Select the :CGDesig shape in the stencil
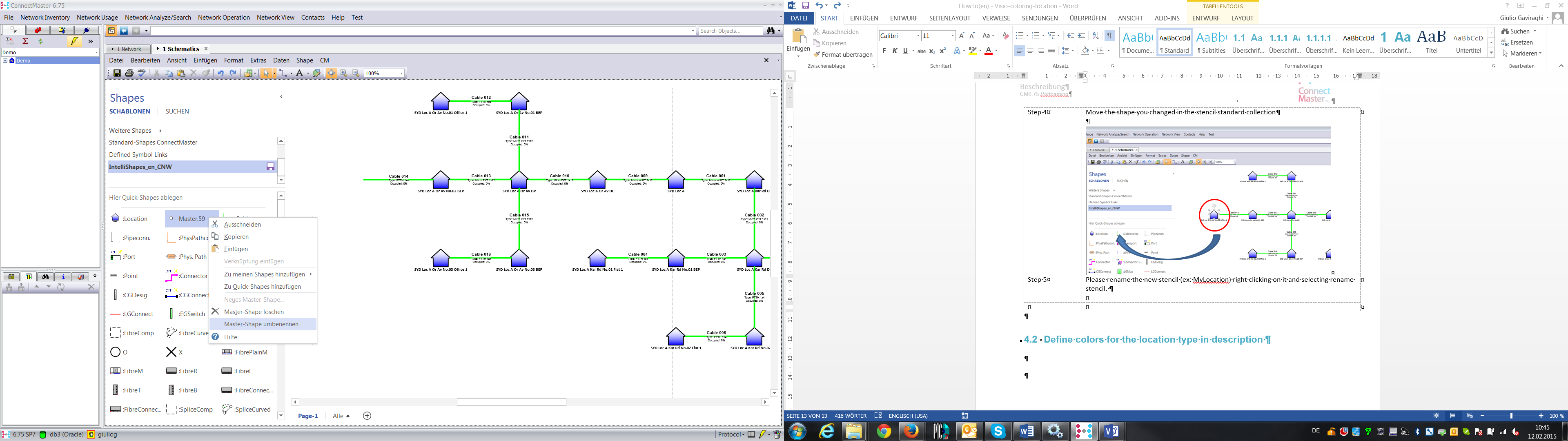The width and height of the screenshot is (1568, 441). pos(130,295)
